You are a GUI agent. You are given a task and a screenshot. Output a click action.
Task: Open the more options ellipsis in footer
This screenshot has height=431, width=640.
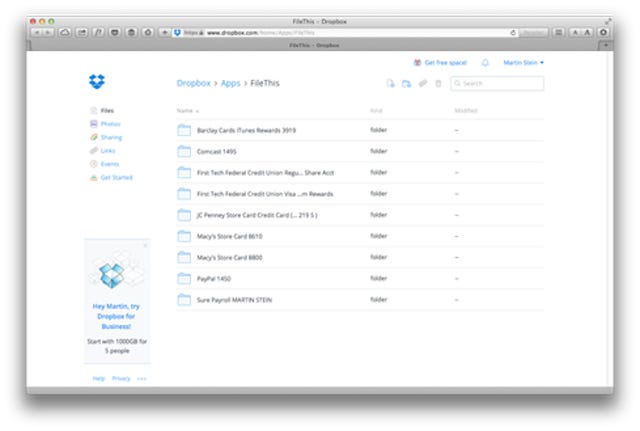[x=142, y=379]
